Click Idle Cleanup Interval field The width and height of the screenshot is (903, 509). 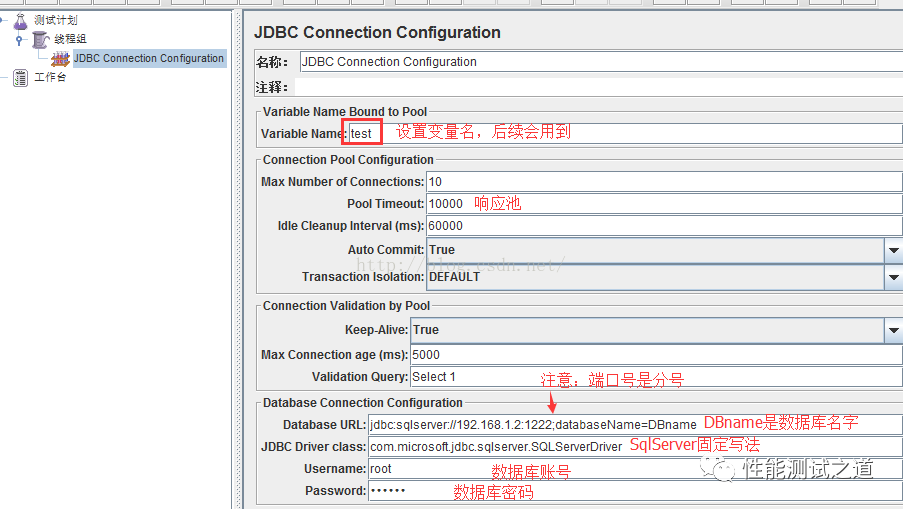coord(664,226)
